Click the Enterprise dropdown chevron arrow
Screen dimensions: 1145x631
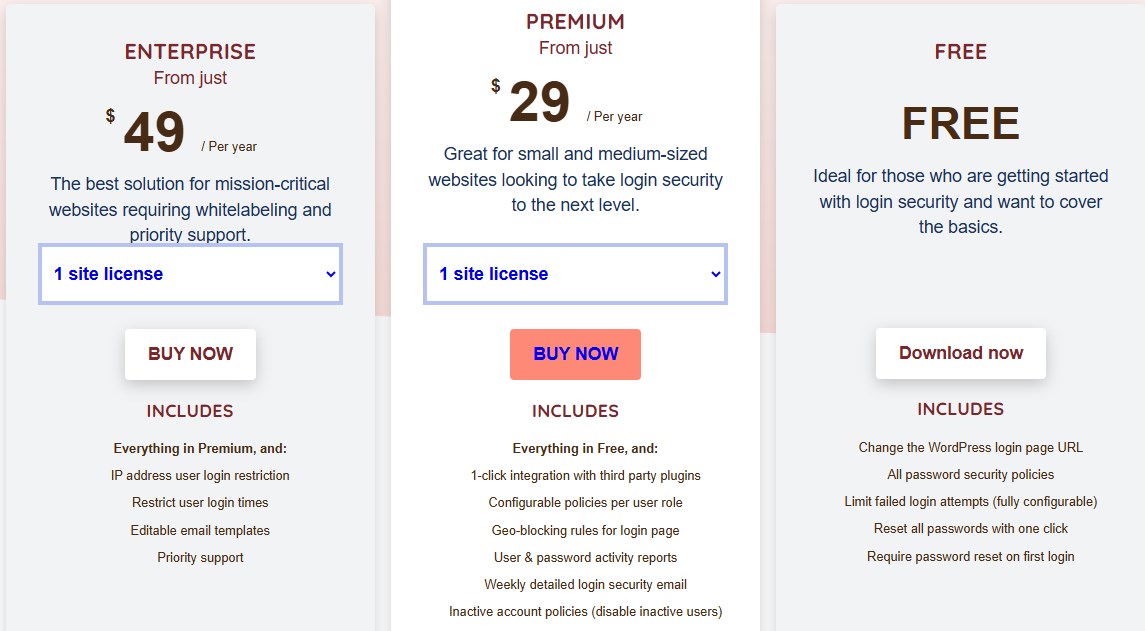tap(331, 274)
